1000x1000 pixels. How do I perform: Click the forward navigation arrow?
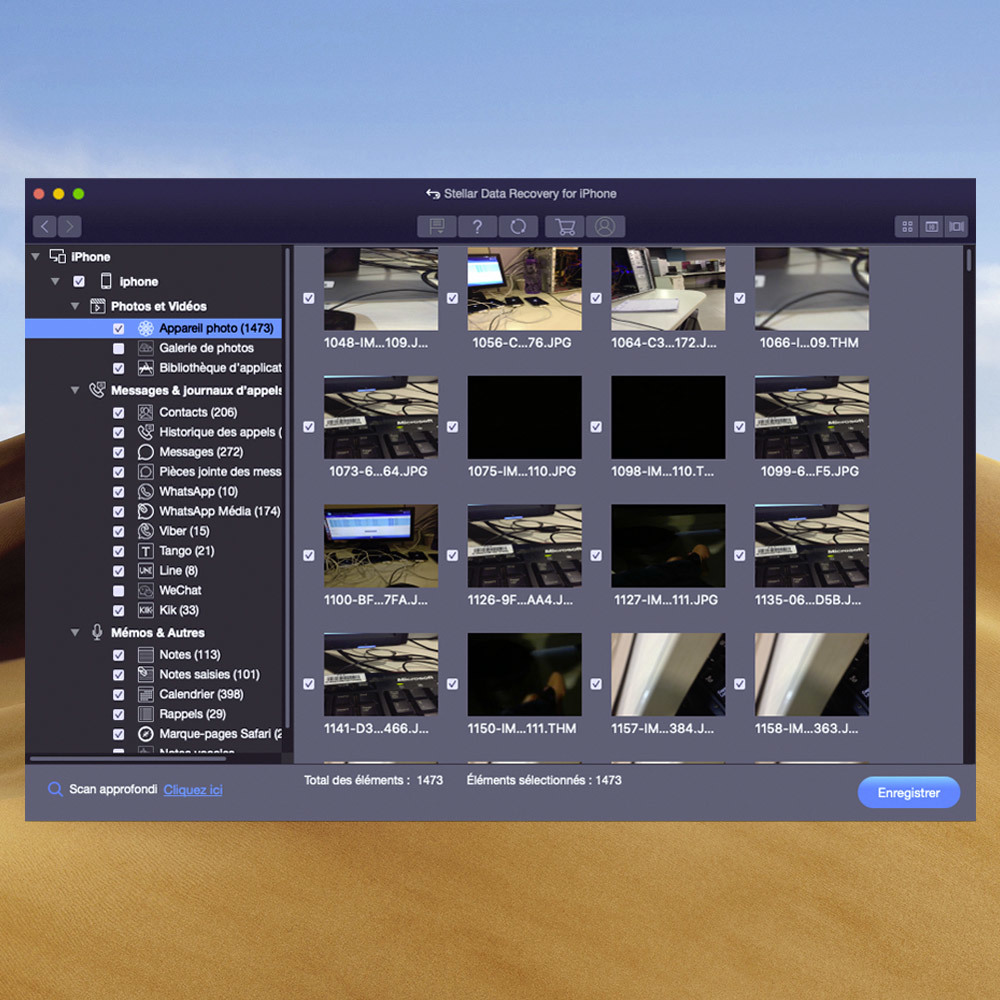tap(70, 226)
